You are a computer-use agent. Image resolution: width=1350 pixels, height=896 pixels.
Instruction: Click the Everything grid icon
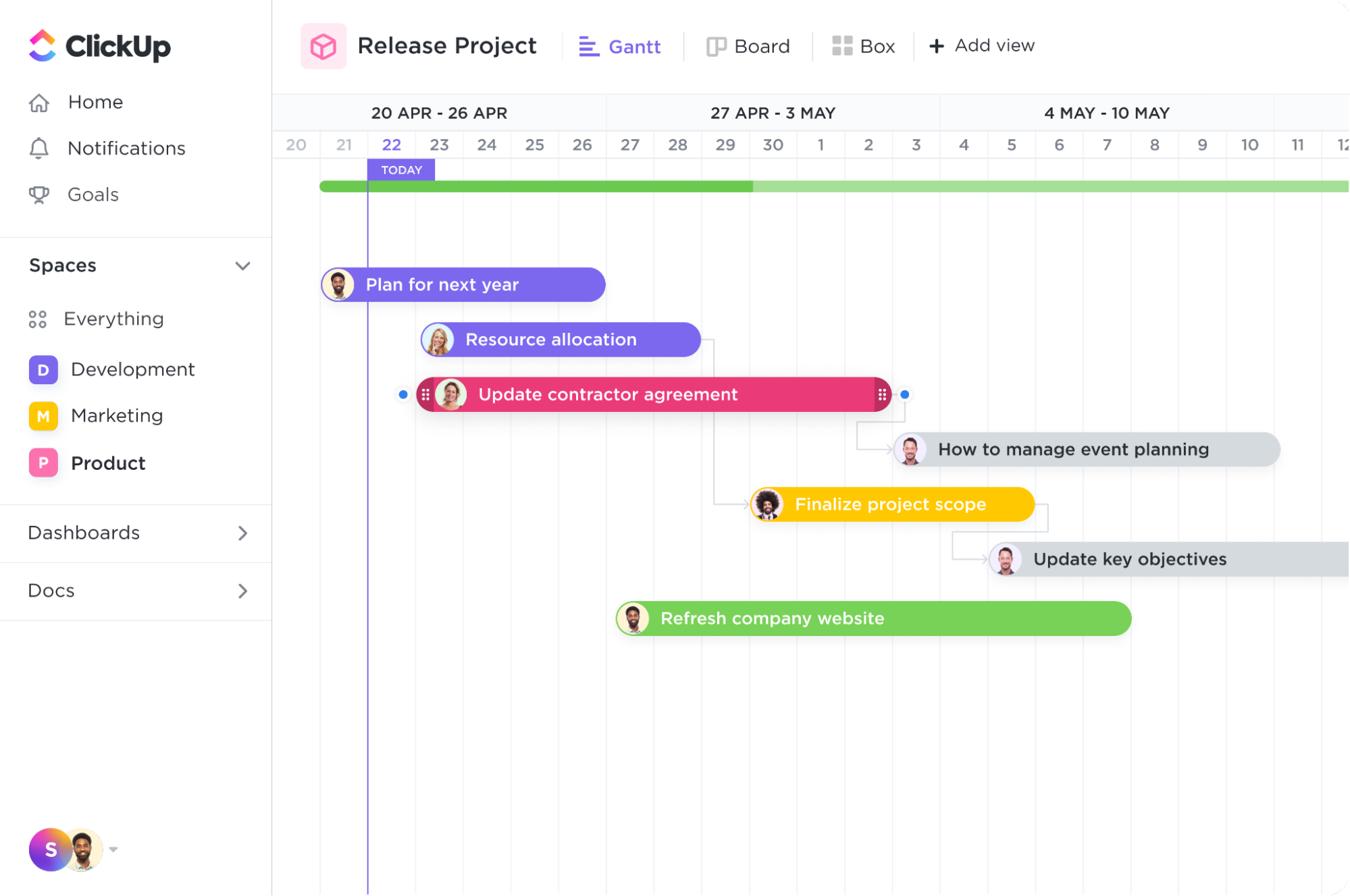click(x=38, y=319)
